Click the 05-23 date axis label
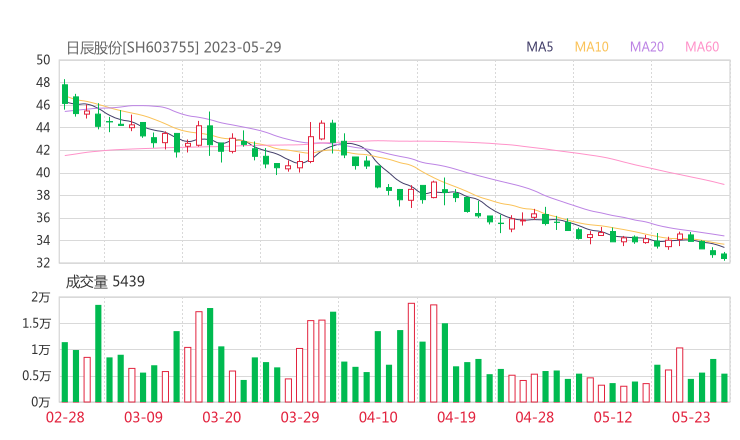This screenshot has width=740, height=440. coord(691,417)
